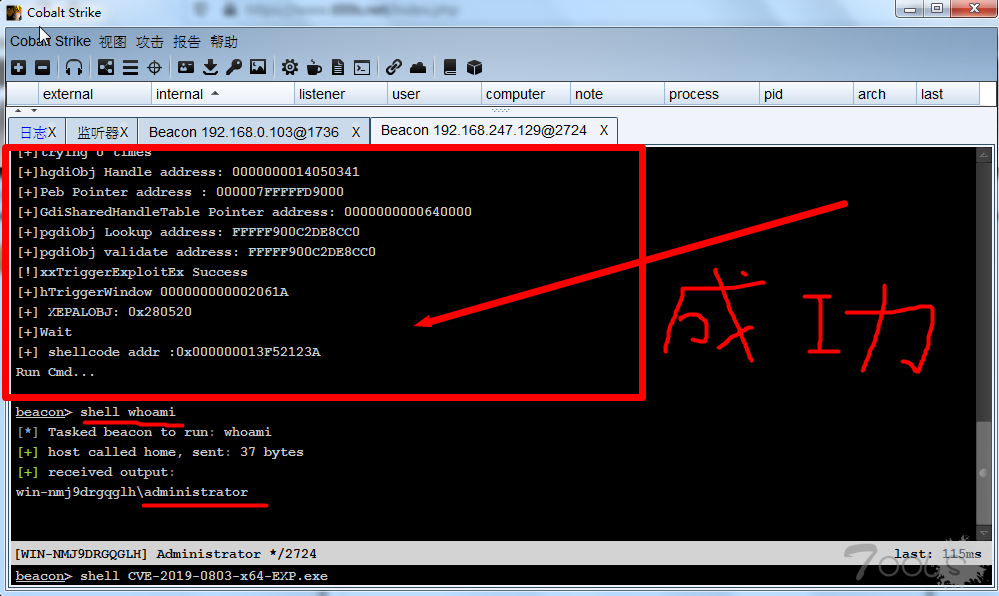Click the console scrollbar down arrow

[x=984, y=533]
